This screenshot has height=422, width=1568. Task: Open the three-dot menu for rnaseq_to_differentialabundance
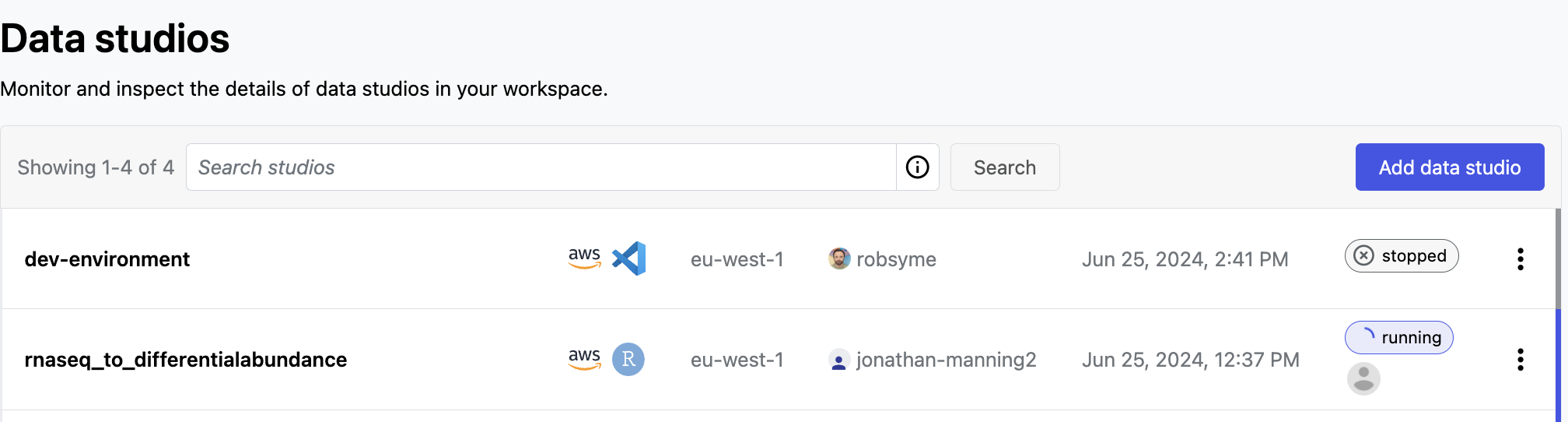1520,360
